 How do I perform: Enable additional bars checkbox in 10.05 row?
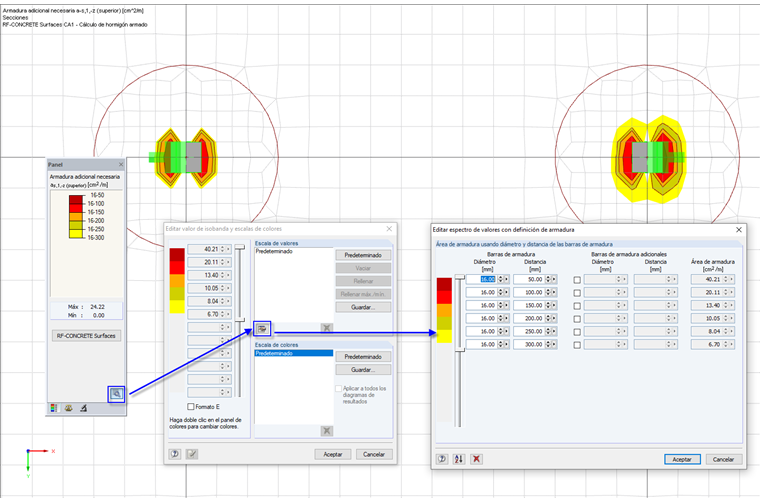click(577, 319)
